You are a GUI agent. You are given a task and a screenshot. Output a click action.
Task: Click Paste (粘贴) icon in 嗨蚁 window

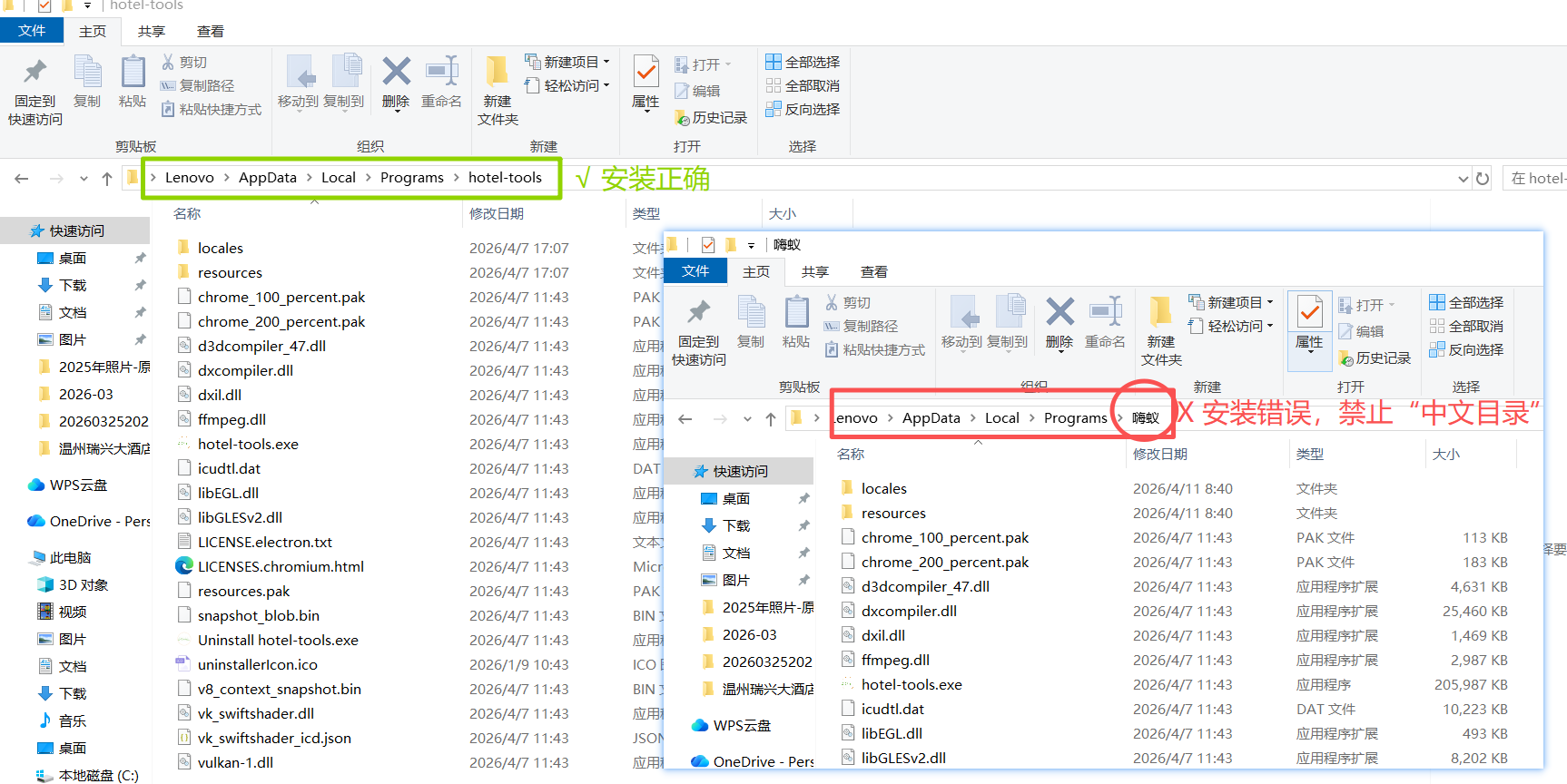(796, 313)
